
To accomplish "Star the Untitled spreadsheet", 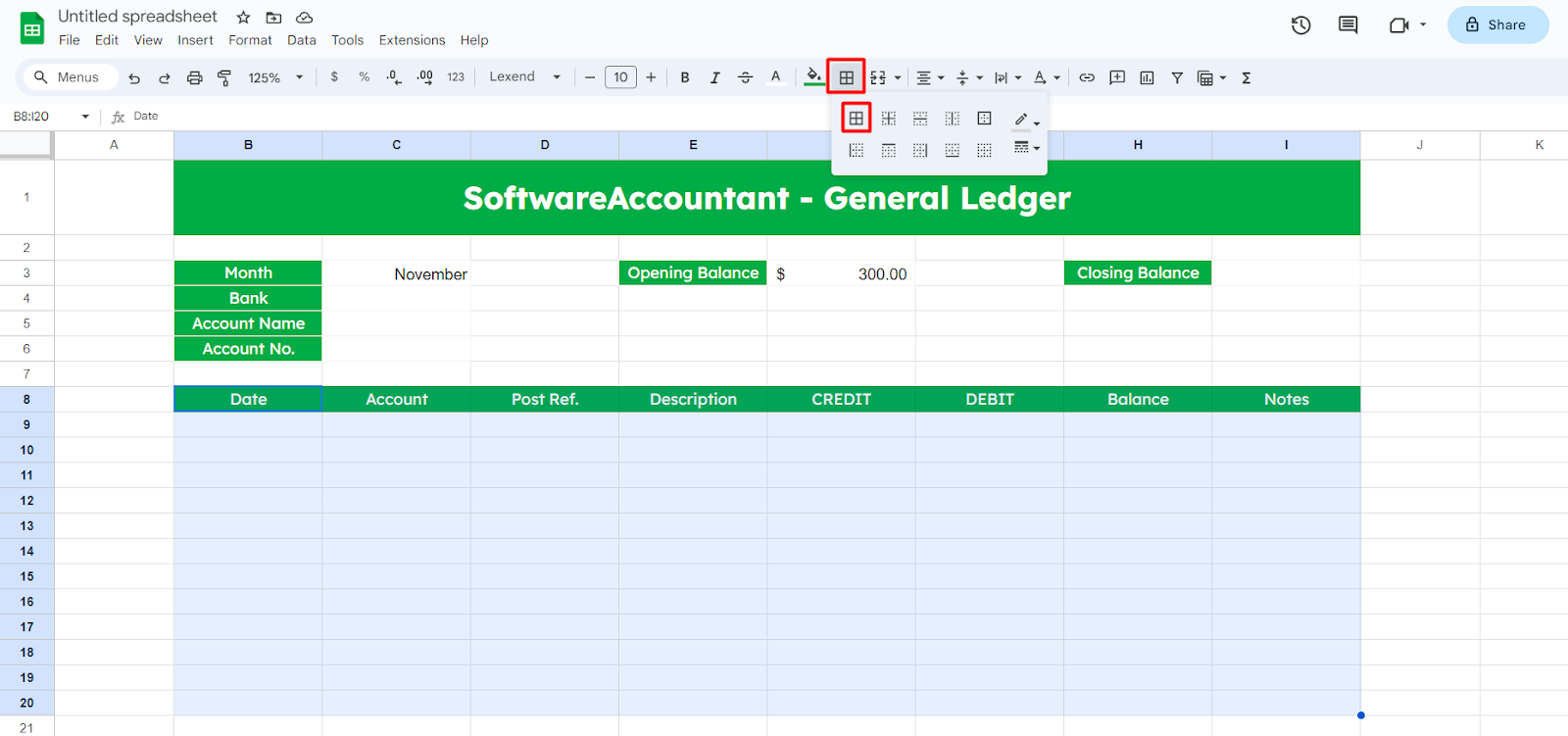I will click(243, 18).
